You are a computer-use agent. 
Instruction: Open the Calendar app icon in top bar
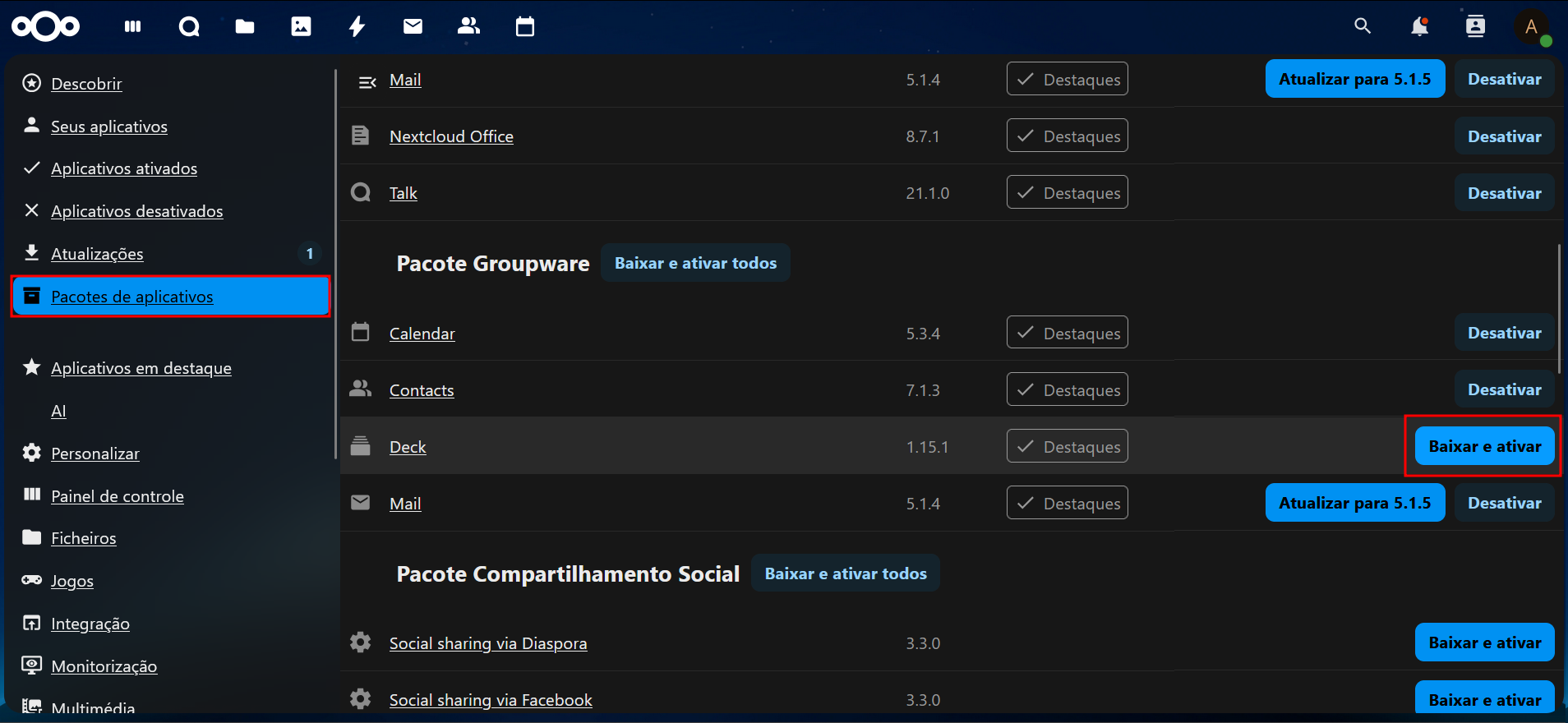click(524, 26)
